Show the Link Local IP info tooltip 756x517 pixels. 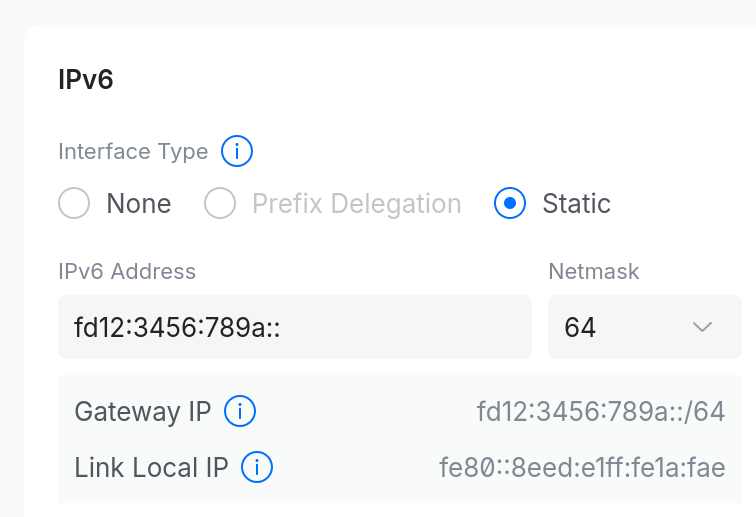[x=257, y=467]
